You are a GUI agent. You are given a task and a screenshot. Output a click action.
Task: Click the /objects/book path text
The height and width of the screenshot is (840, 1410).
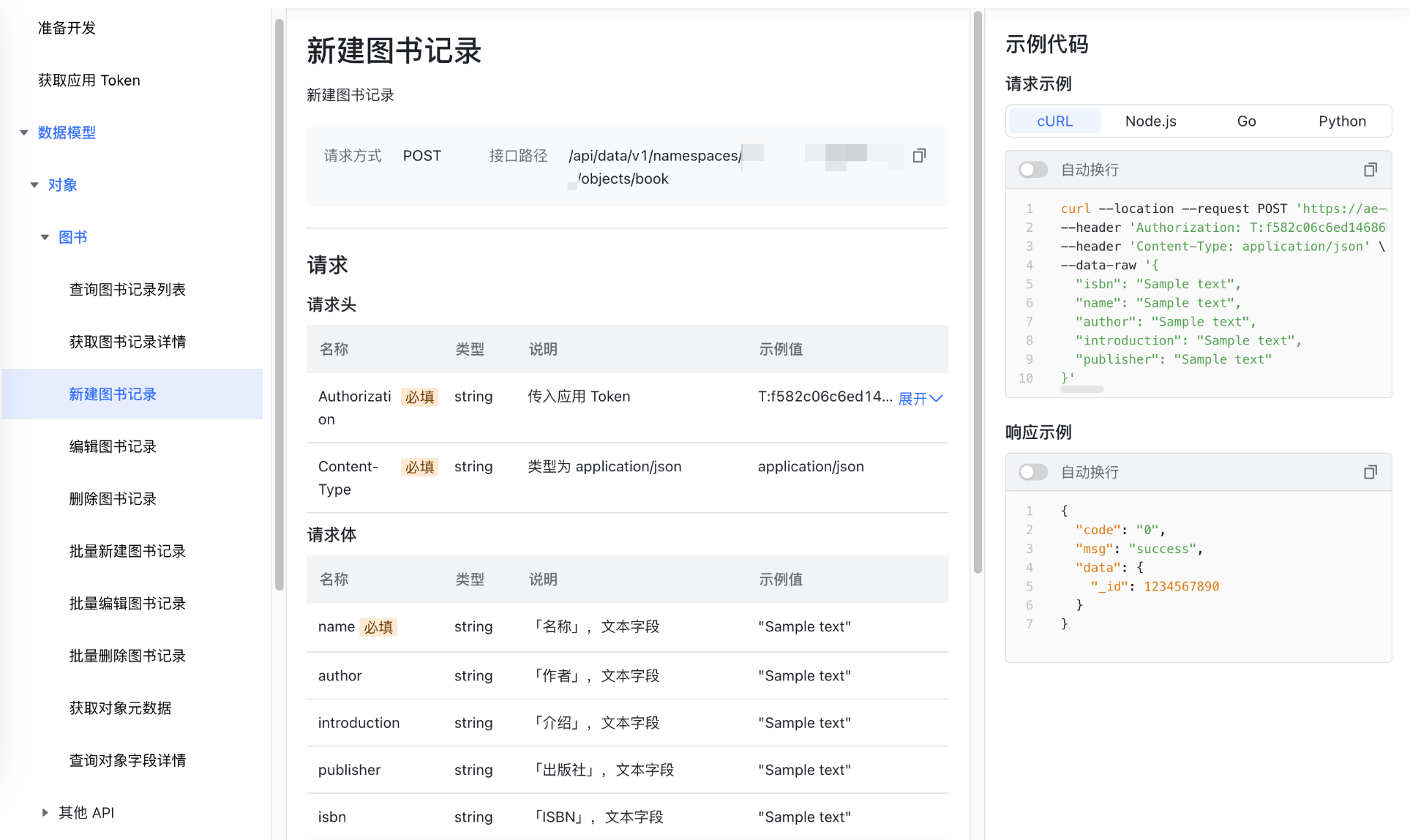point(623,179)
